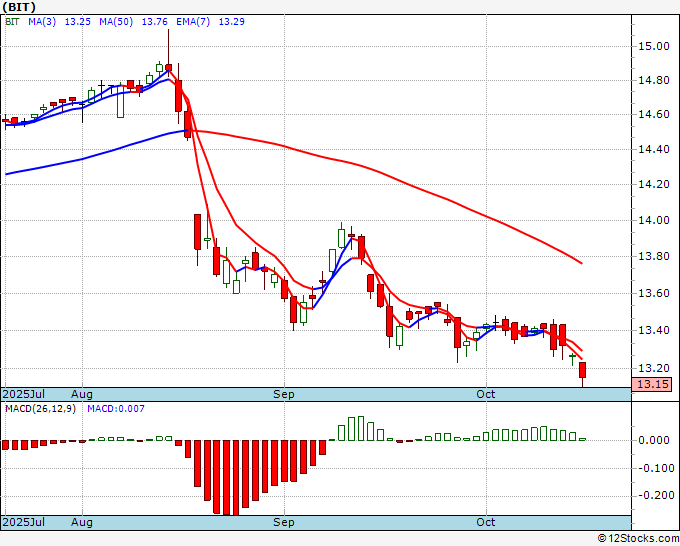Click the 13.60 price axis label
The height and width of the screenshot is (546, 680).
[x=654, y=294]
